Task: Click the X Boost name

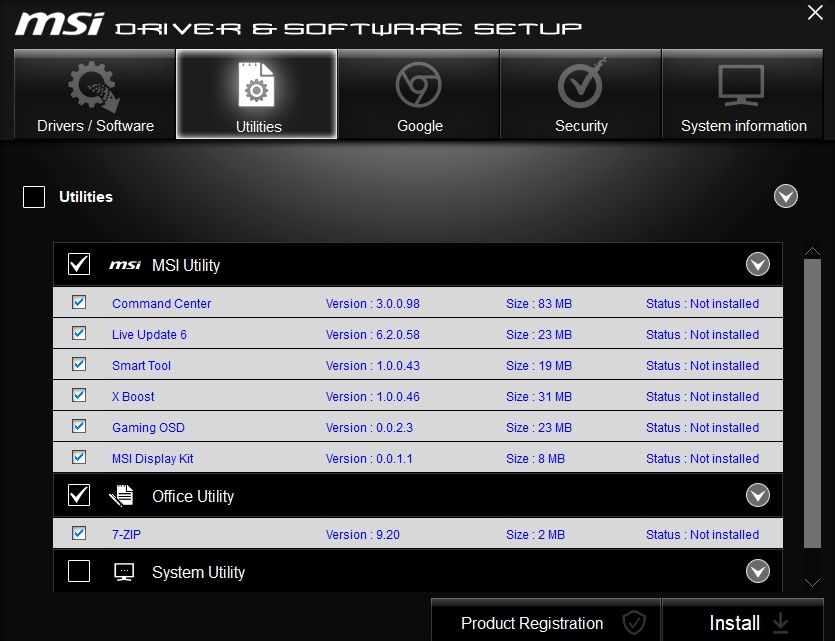Action: pyautogui.click(x=133, y=396)
